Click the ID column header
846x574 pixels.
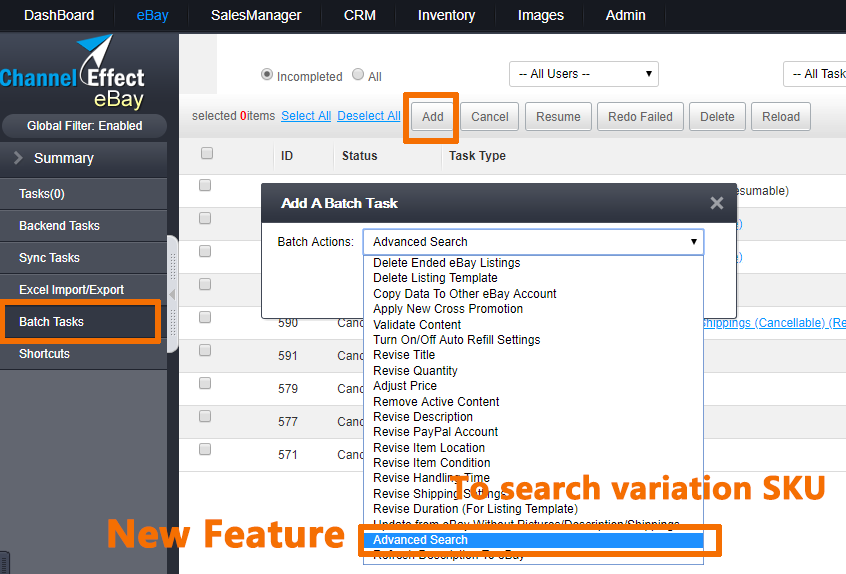286,156
